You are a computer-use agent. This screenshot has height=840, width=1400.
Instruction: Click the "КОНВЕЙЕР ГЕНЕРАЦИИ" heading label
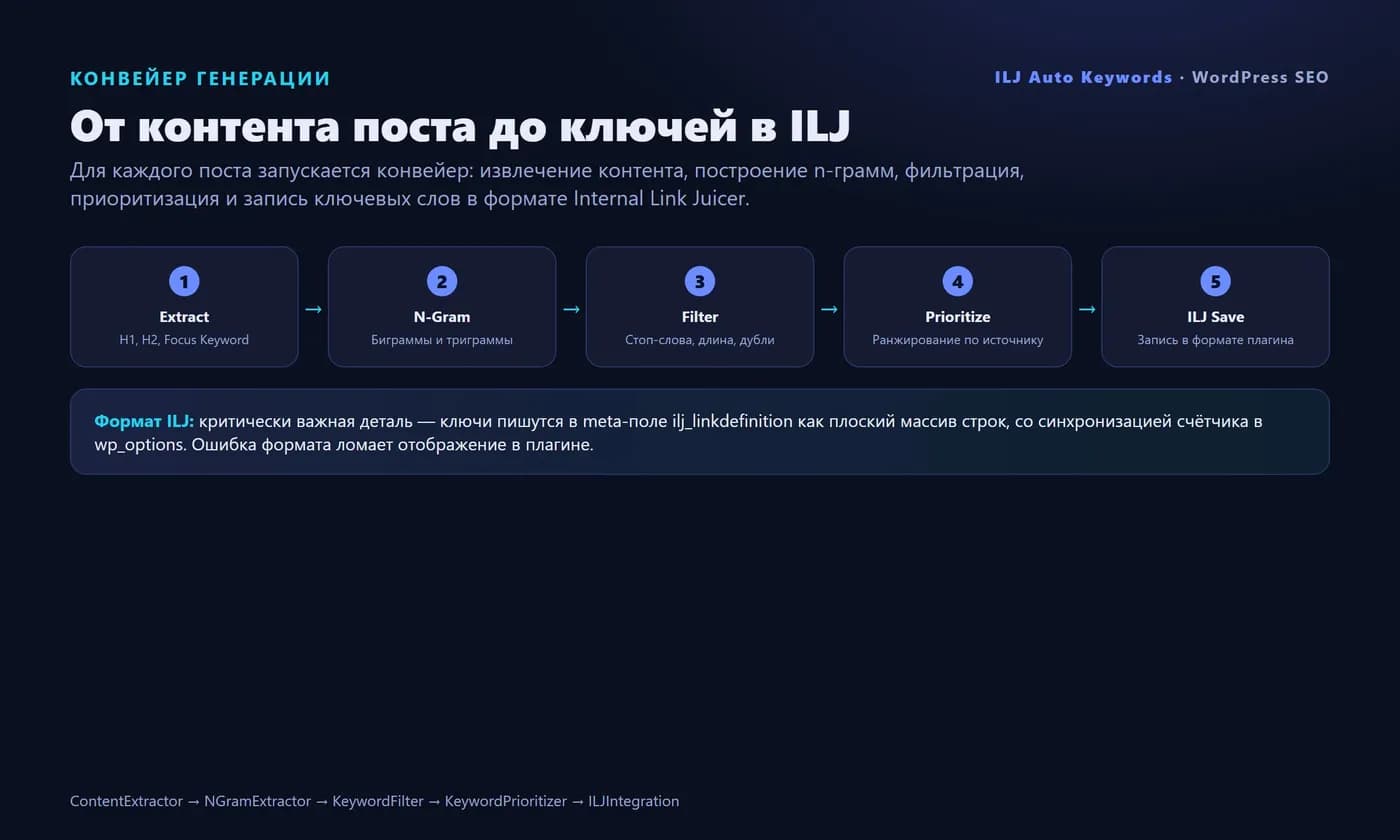pyautogui.click(x=200, y=78)
